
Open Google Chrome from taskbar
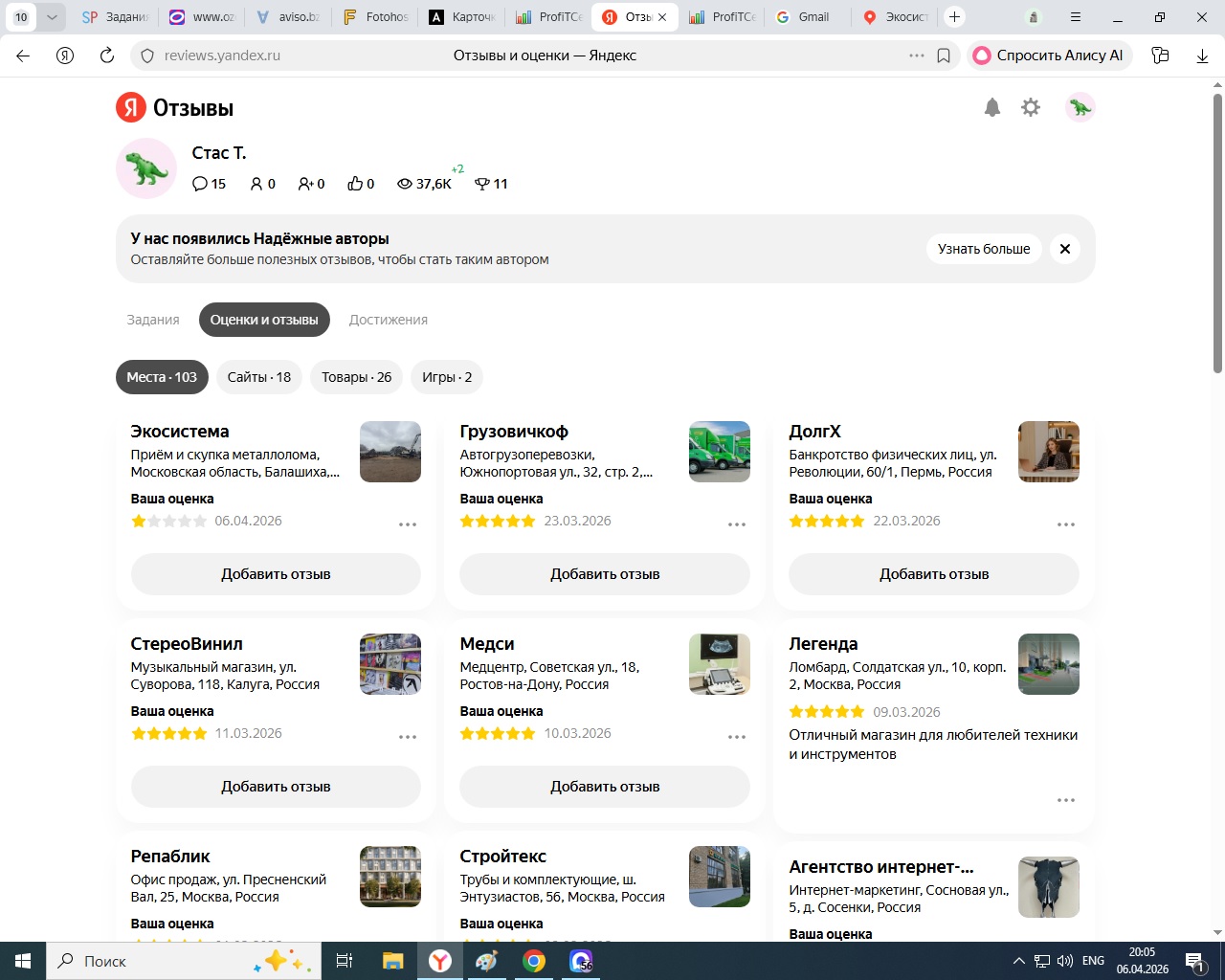pyautogui.click(x=534, y=961)
